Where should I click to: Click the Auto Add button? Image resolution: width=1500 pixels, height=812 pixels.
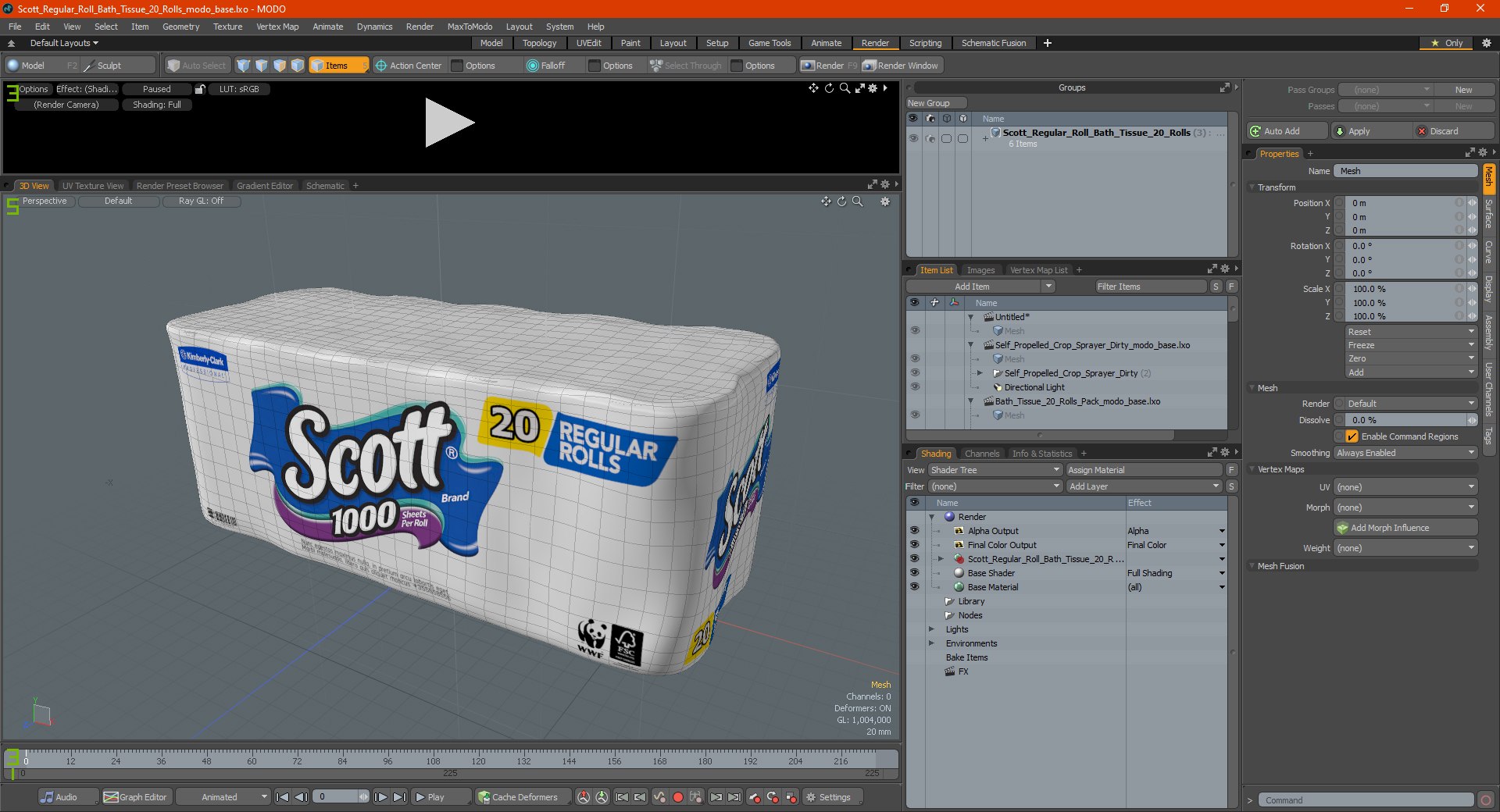pyautogui.click(x=1287, y=131)
